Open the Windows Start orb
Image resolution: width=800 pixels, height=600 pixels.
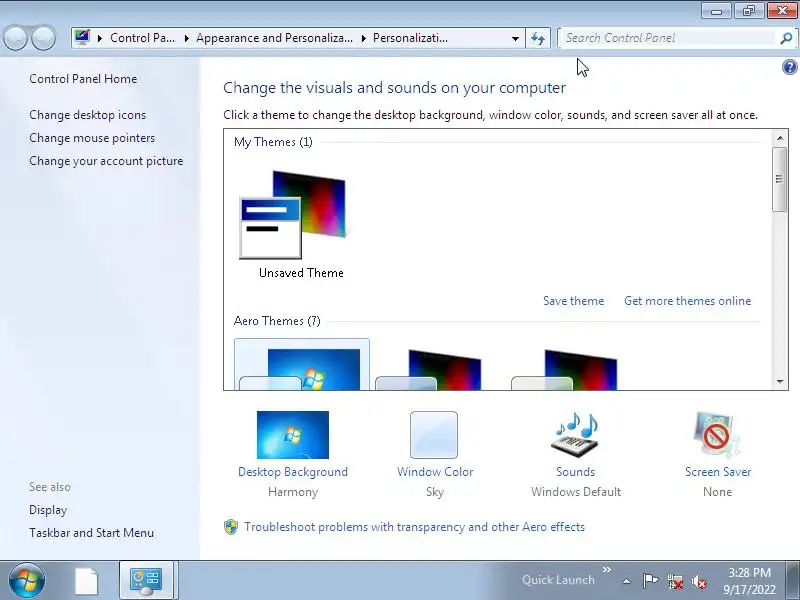point(27,580)
